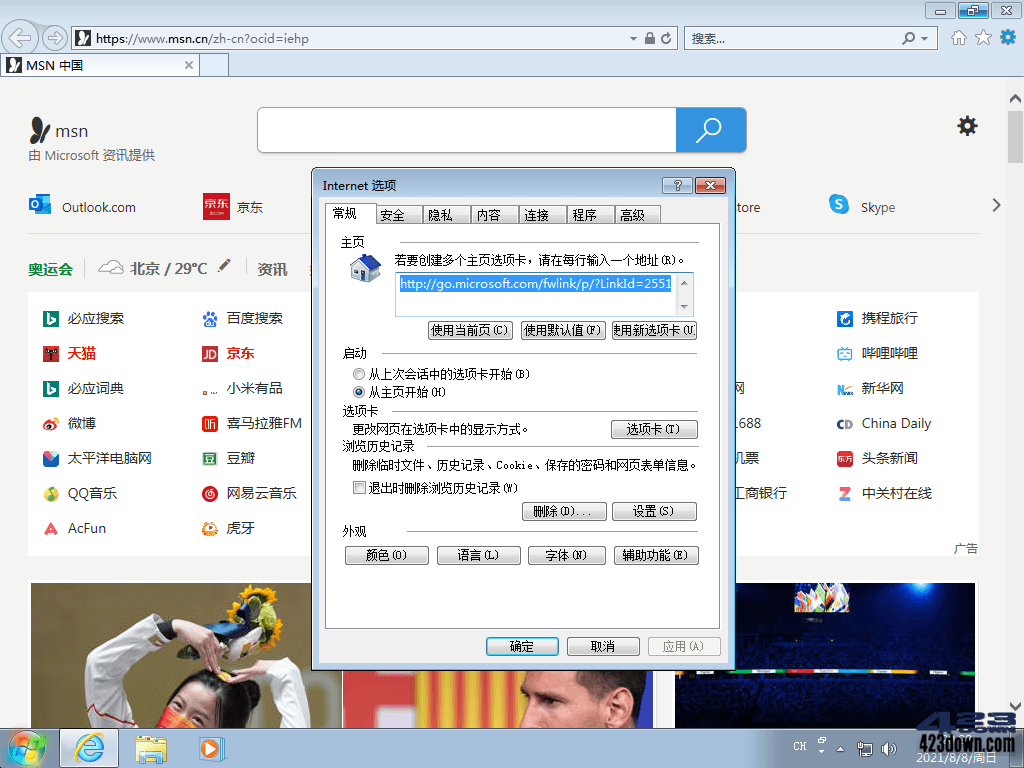
Task: Click the MSN search magnifier button
Action: point(710,130)
